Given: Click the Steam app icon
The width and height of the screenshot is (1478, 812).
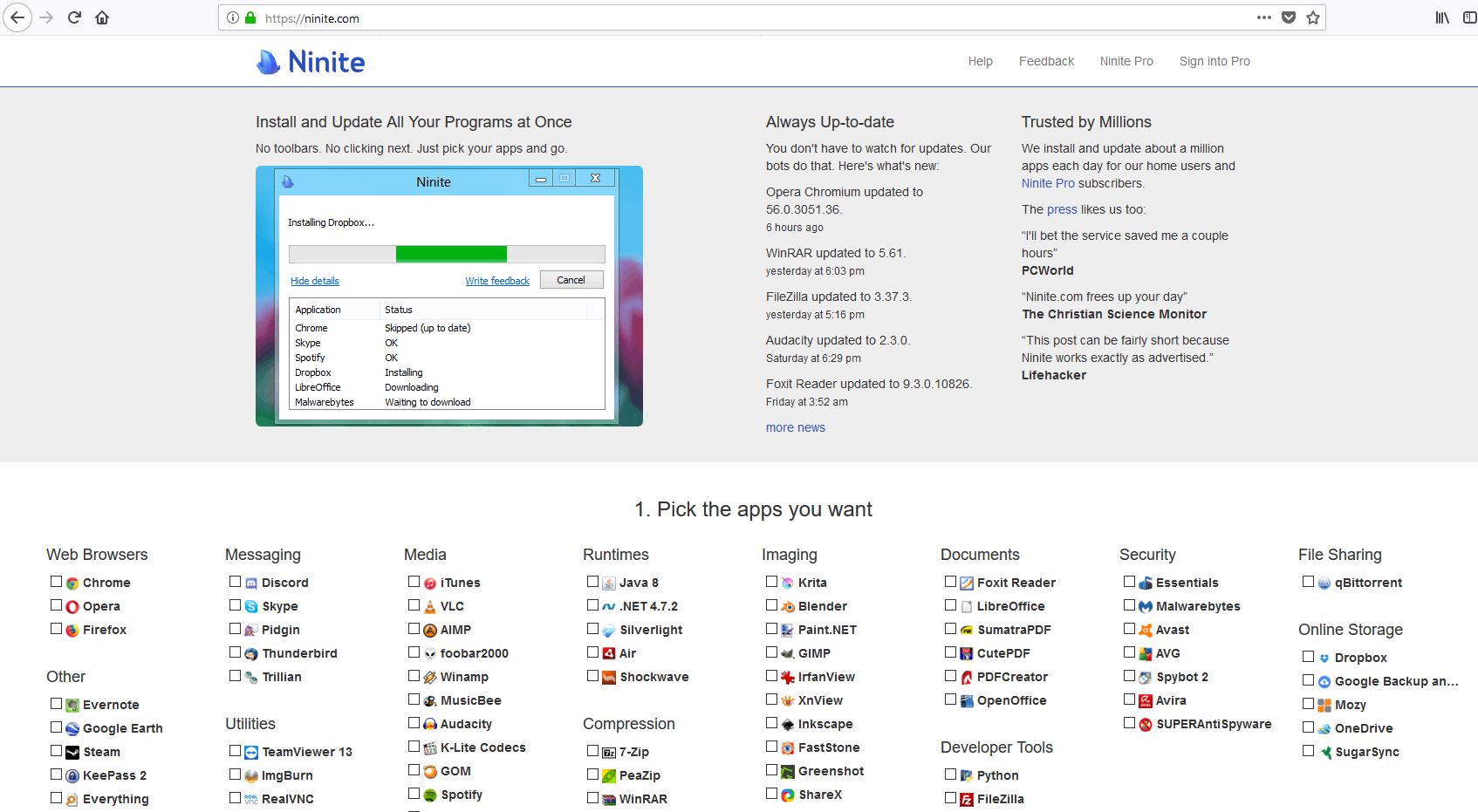Looking at the screenshot, I should pyautogui.click(x=72, y=752).
